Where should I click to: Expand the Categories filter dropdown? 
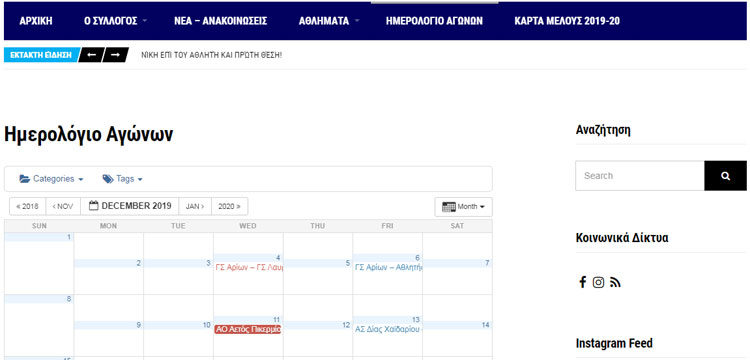tap(51, 179)
